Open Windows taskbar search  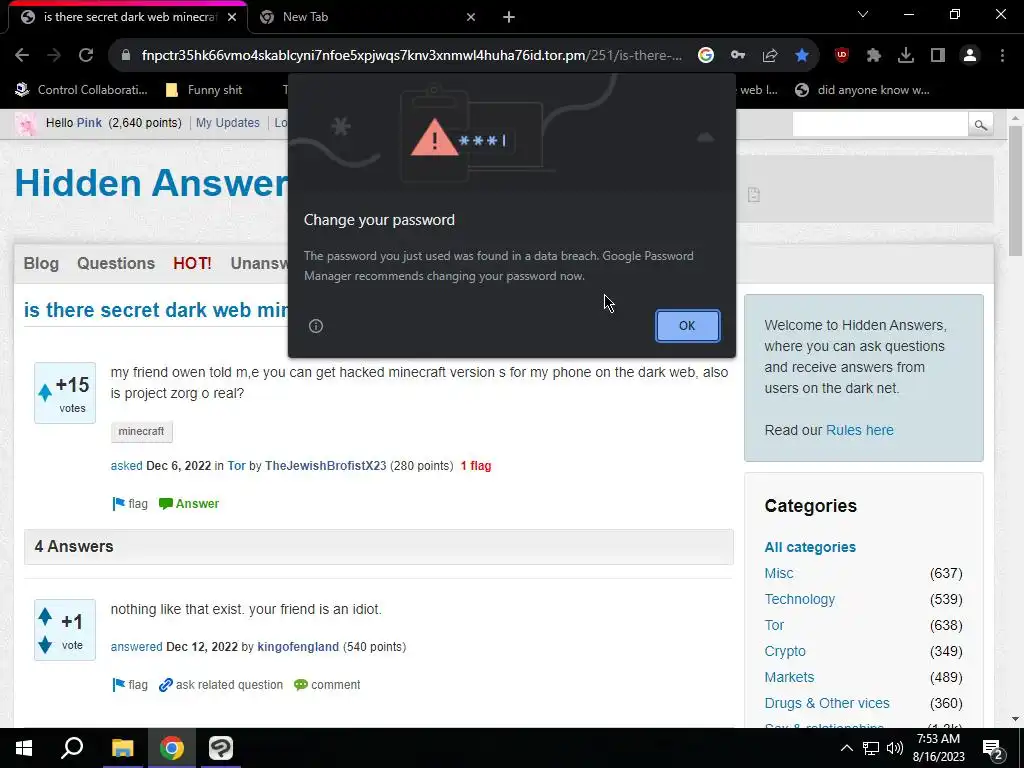72,748
